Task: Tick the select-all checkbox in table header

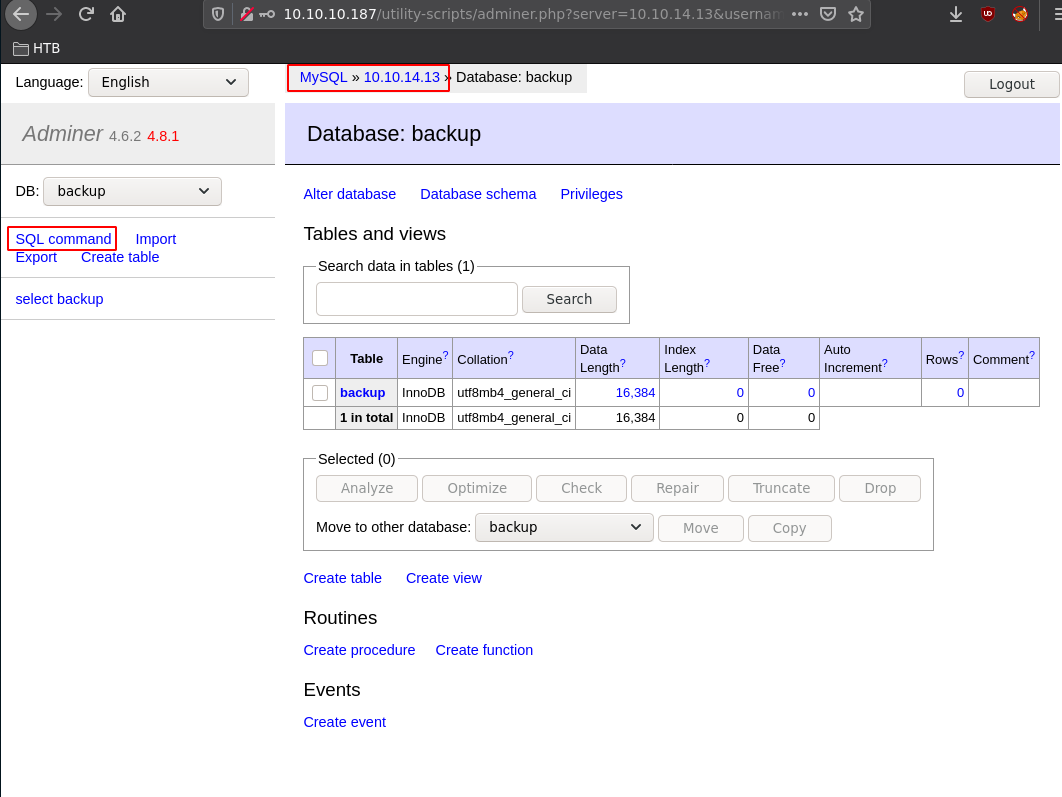Action: click(x=320, y=358)
